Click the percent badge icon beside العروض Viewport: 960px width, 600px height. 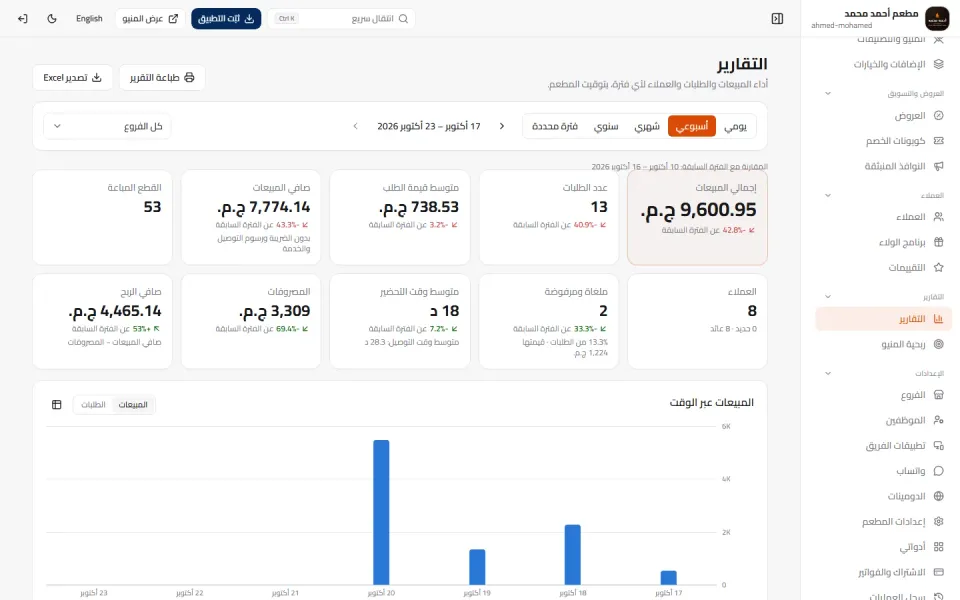[939, 115]
